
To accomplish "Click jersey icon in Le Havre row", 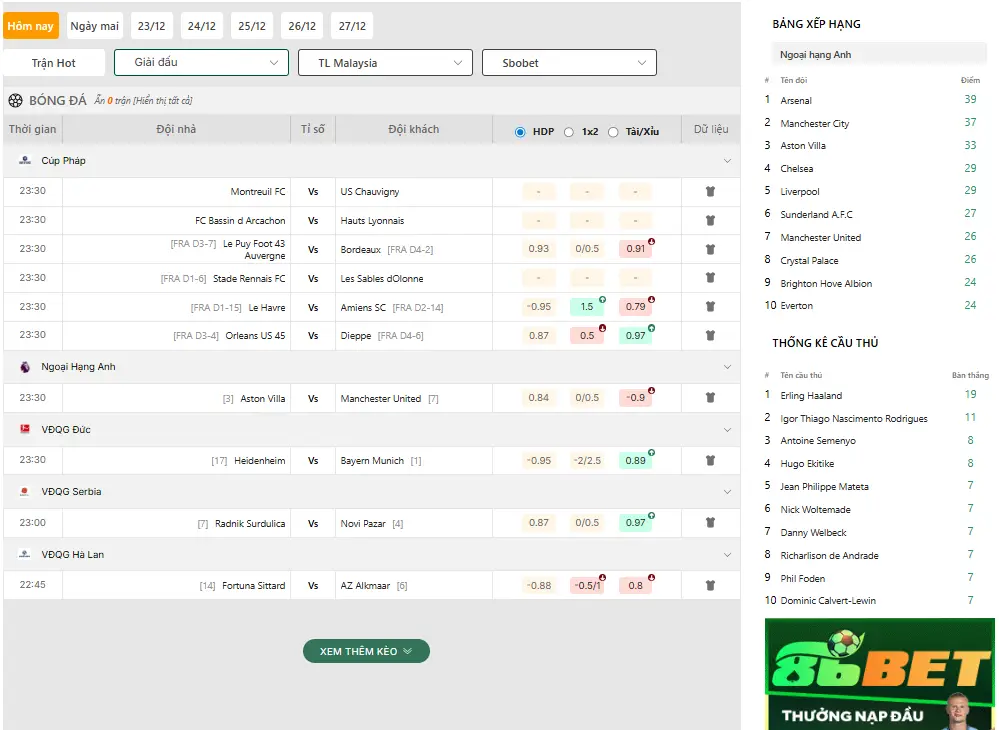I will pyautogui.click(x=710, y=308).
